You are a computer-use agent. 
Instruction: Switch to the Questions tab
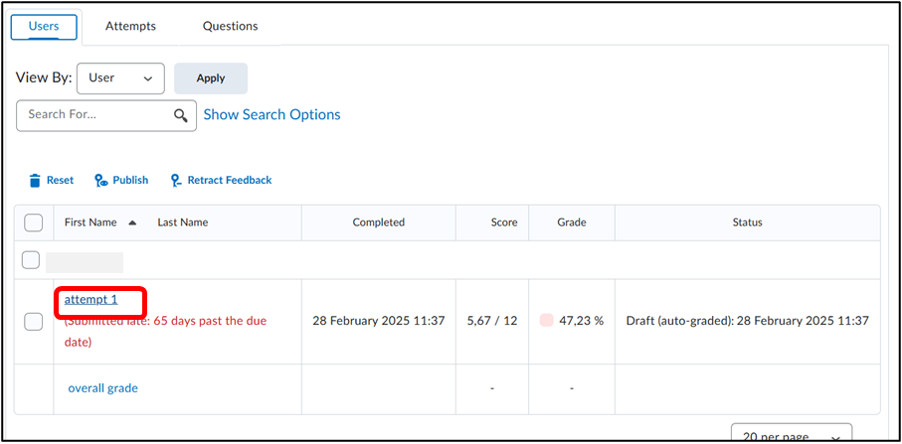[230, 26]
